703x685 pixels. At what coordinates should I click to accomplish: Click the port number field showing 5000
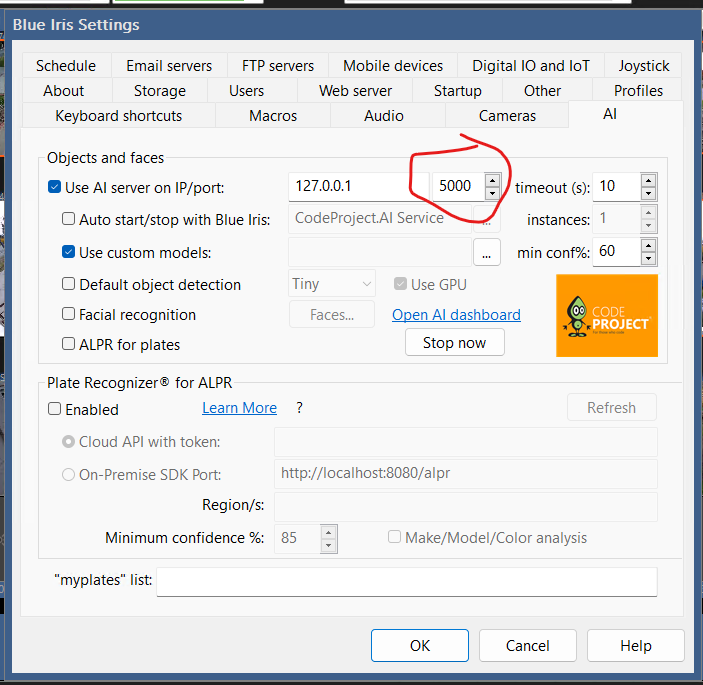point(458,186)
